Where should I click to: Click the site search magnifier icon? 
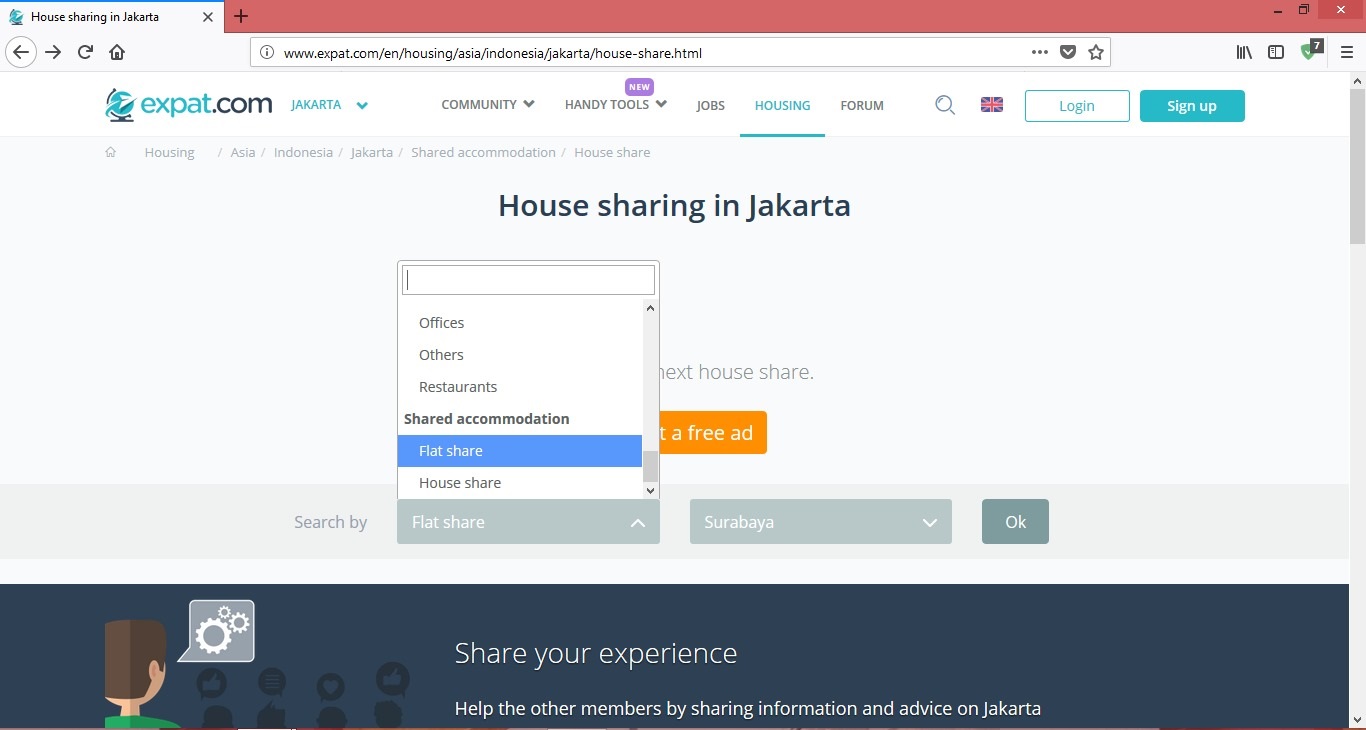[944, 105]
